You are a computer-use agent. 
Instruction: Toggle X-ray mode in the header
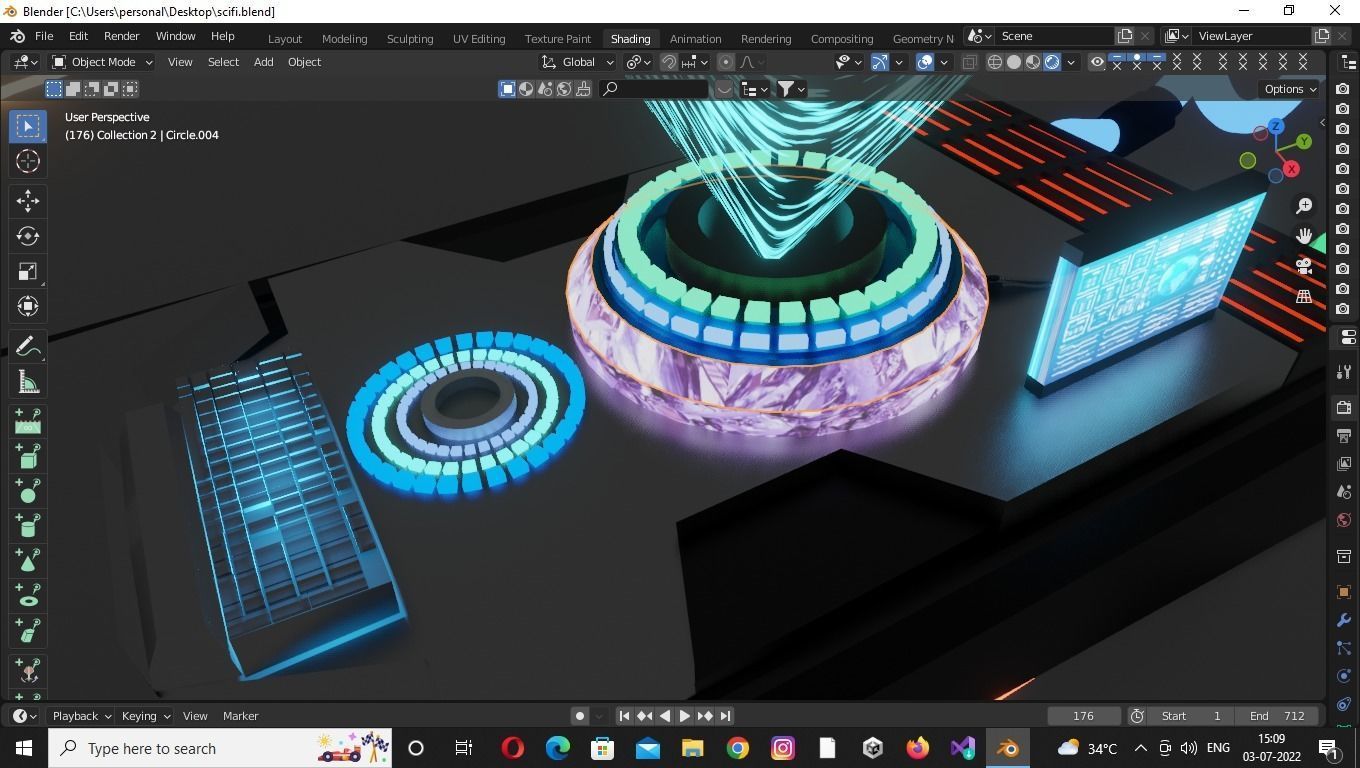coord(968,62)
